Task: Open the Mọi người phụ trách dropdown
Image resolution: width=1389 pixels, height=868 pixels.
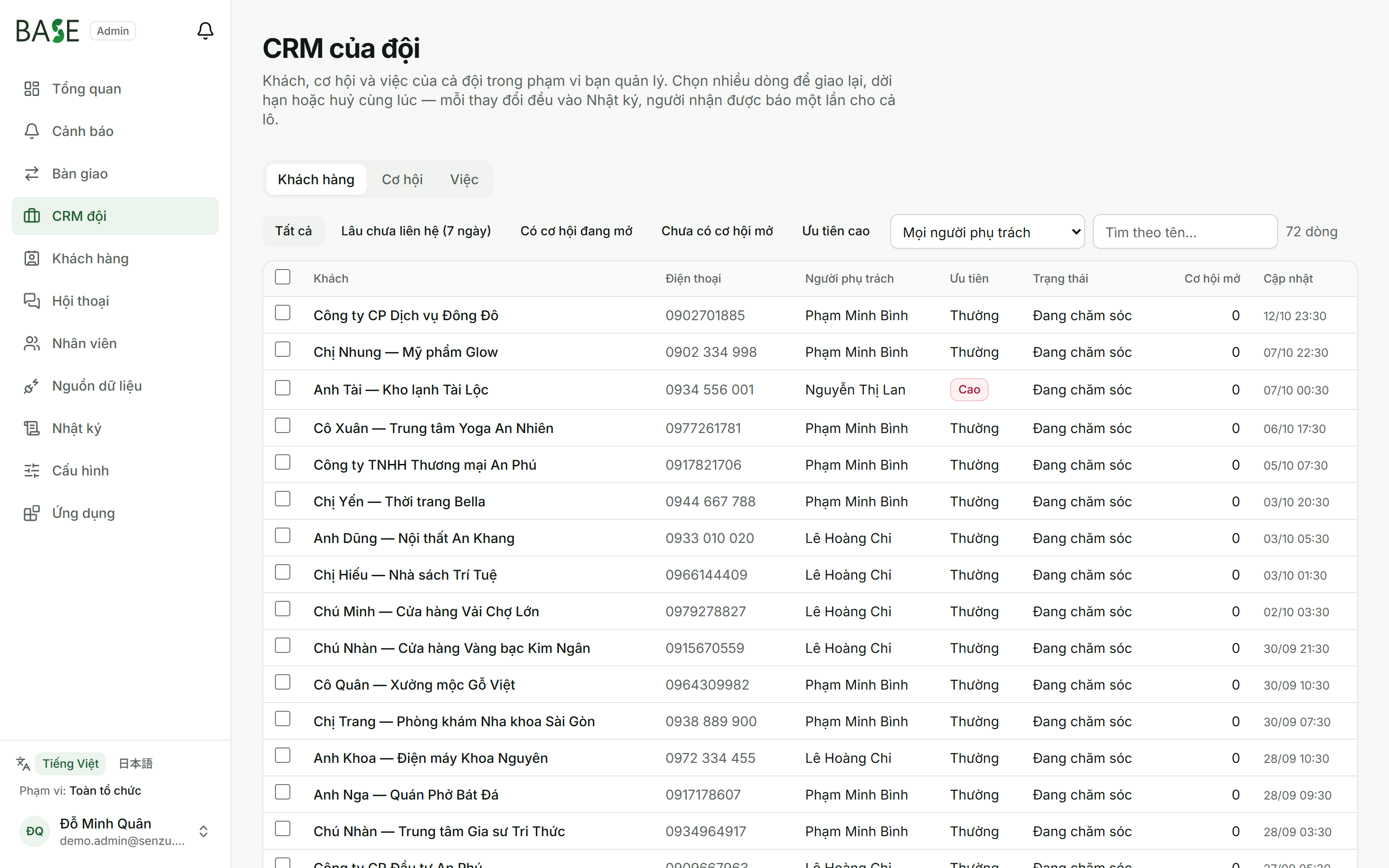Action: pos(987,232)
